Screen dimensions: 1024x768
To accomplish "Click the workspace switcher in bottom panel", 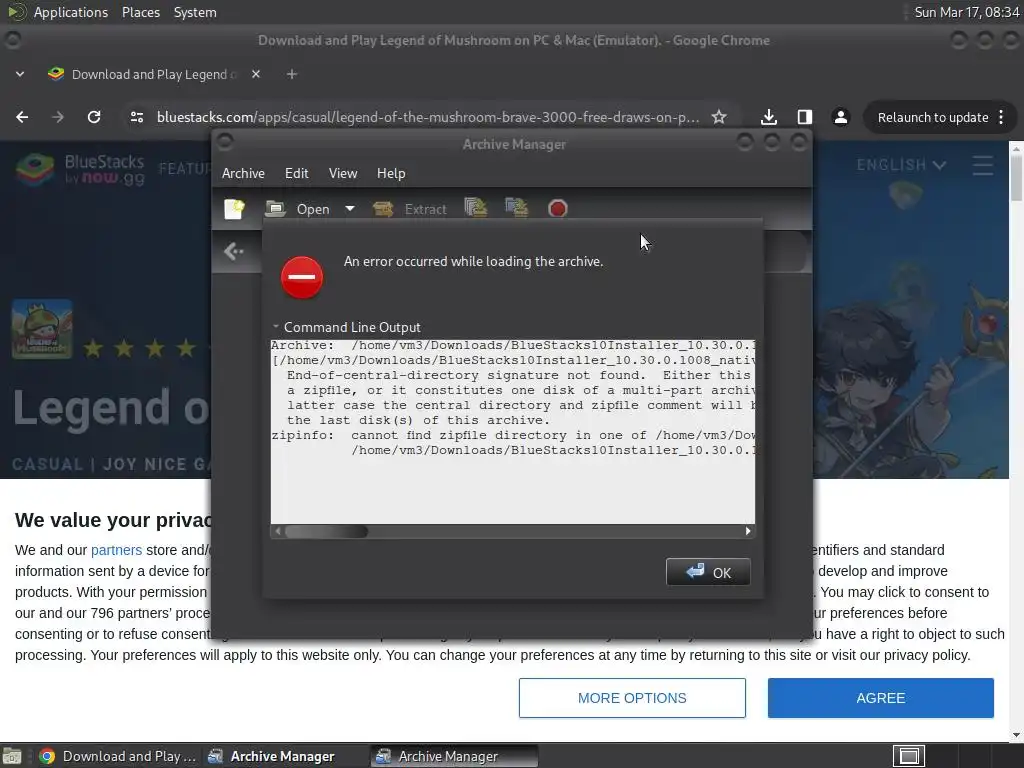I will (x=909, y=756).
